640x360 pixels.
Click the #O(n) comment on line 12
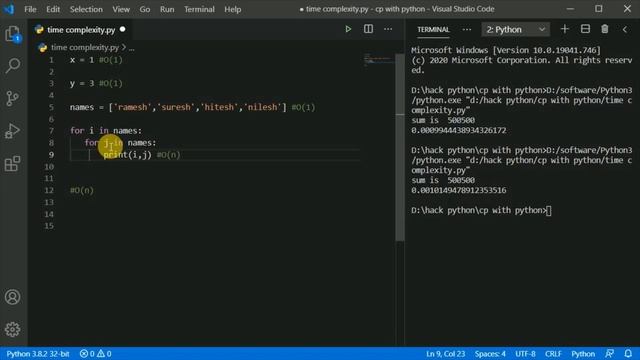pos(82,190)
